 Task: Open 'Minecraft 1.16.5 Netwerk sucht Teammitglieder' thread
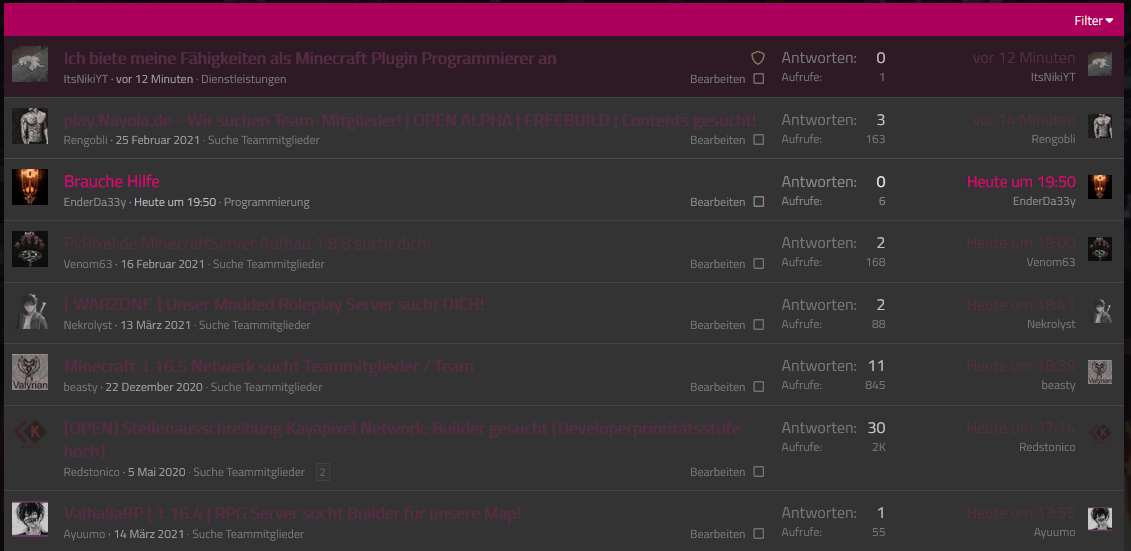pos(268,366)
